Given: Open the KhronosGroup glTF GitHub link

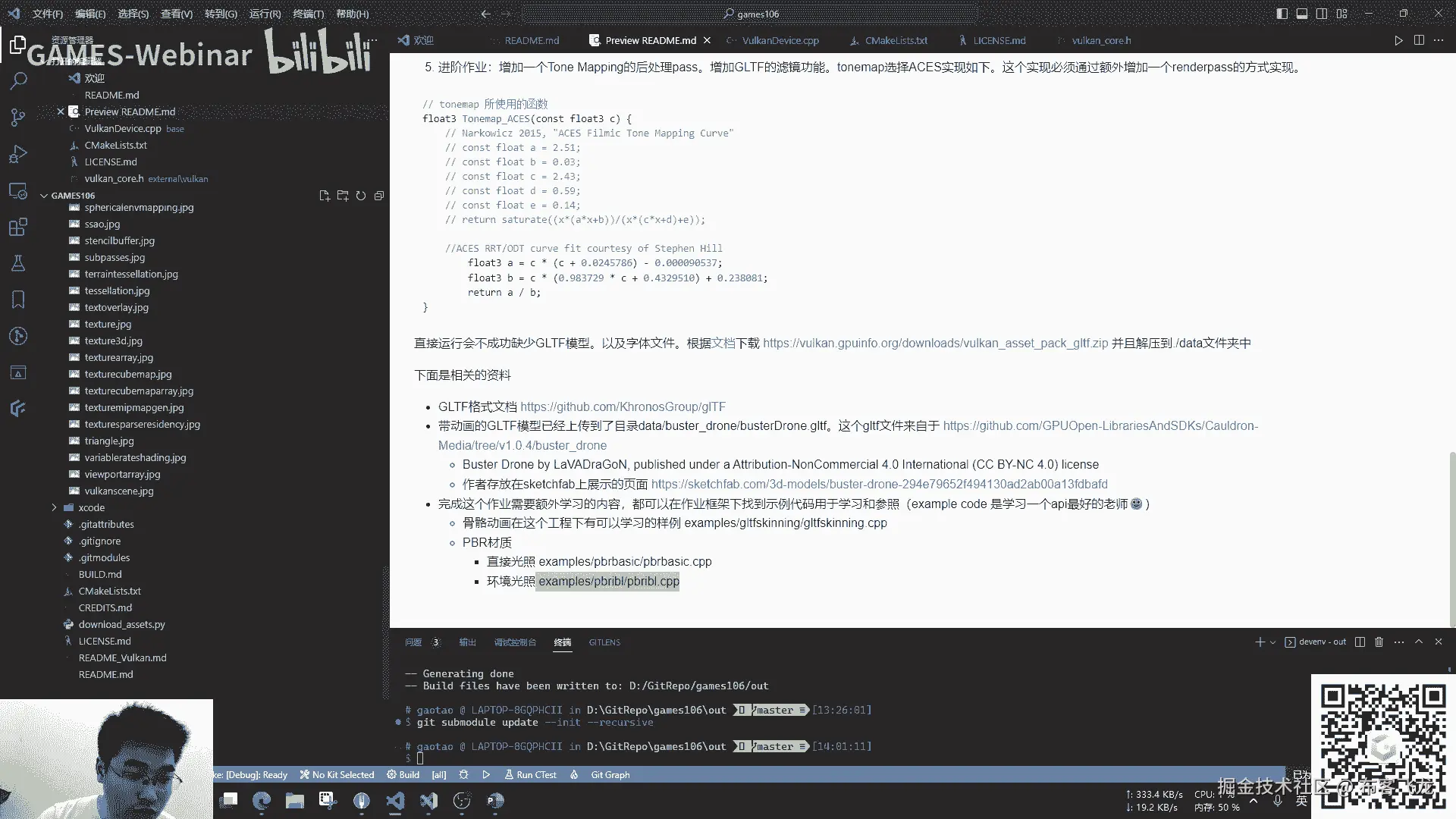Looking at the screenshot, I should click(x=623, y=406).
